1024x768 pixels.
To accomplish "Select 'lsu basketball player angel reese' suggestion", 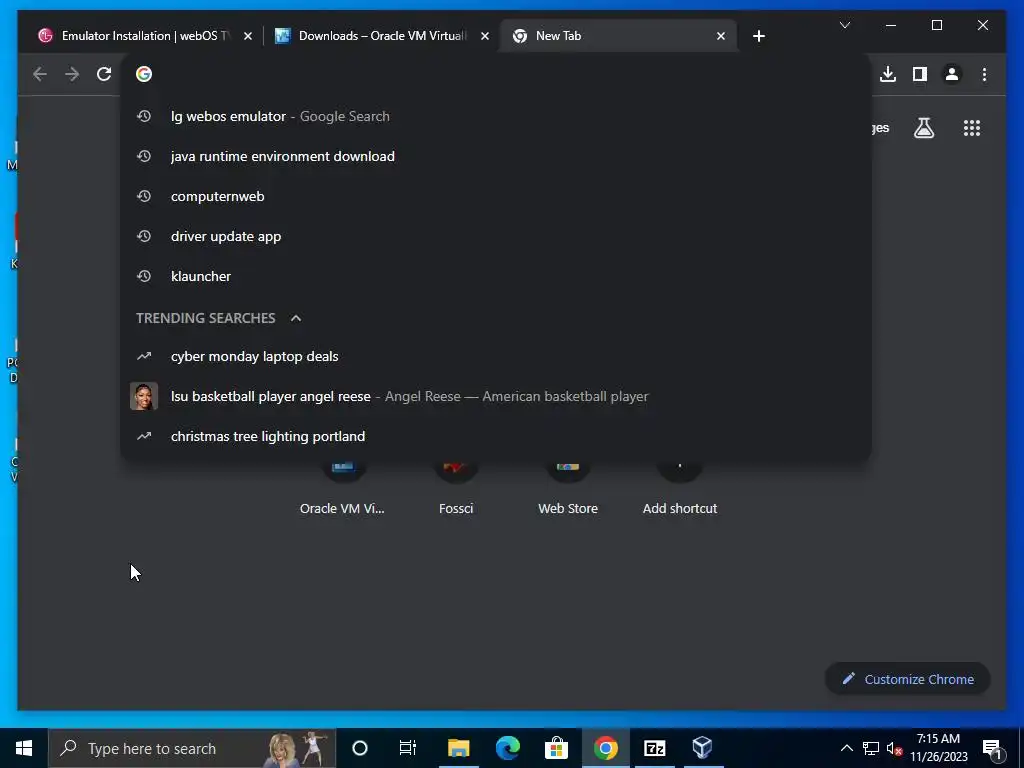I will coord(496,396).
